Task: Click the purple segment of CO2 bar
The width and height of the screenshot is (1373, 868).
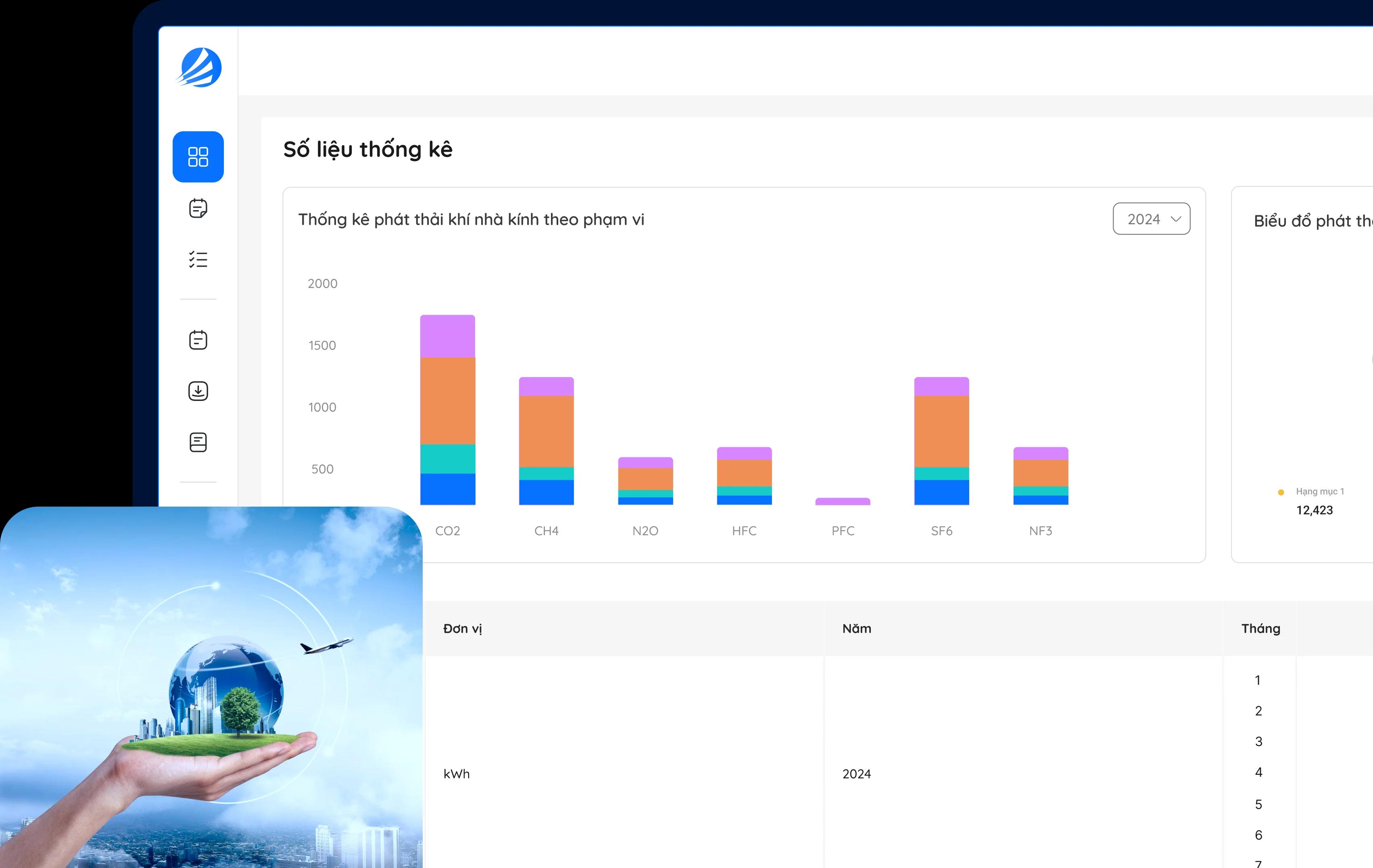Action: point(448,336)
